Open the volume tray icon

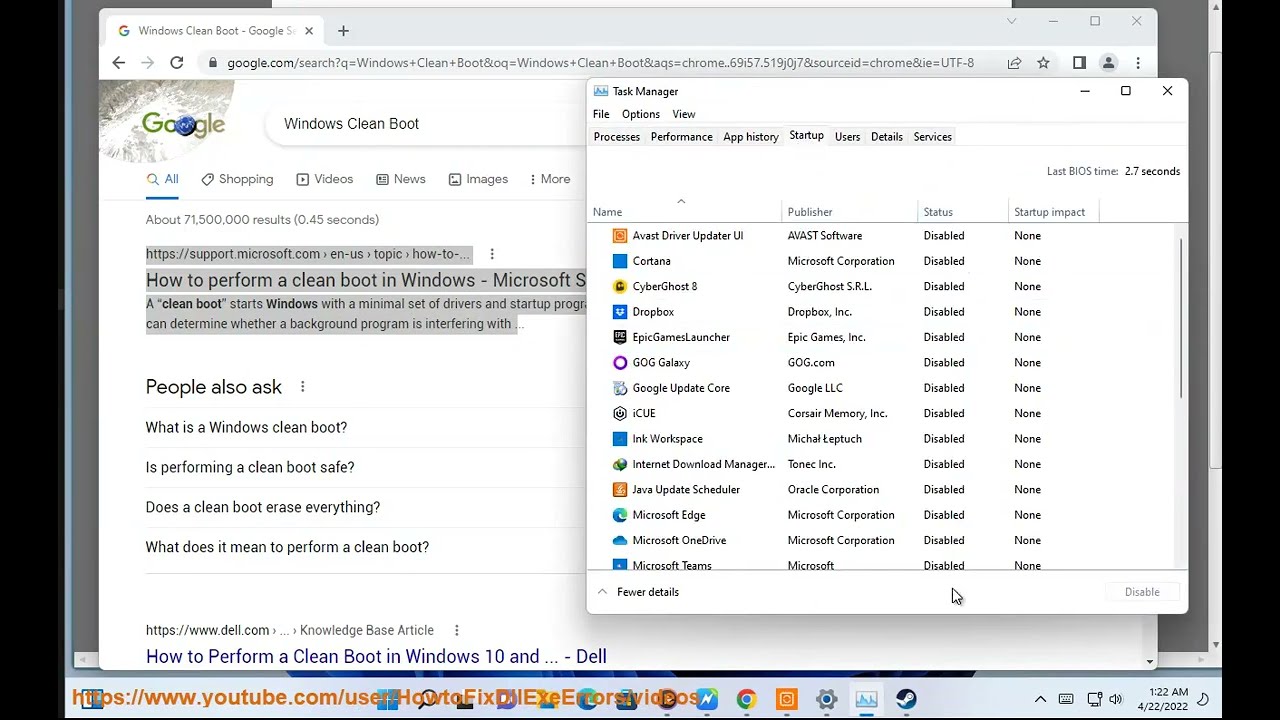[1116, 699]
